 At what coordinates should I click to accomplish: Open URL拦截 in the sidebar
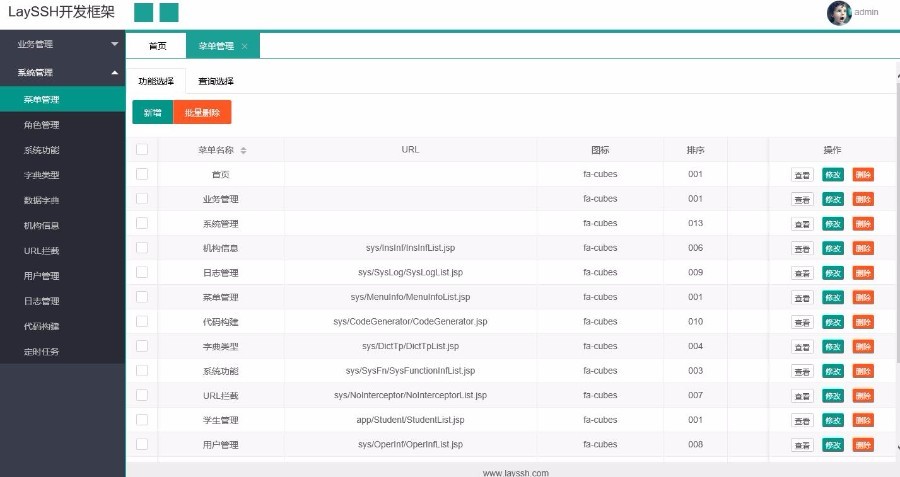(x=63, y=251)
